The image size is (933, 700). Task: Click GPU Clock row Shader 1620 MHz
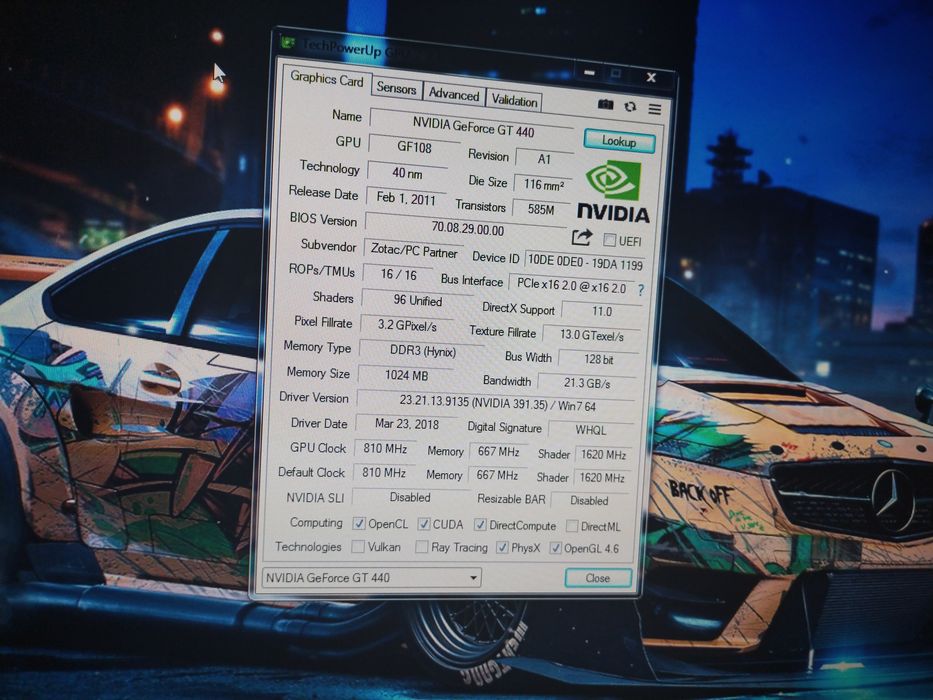click(x=603, y=455)
